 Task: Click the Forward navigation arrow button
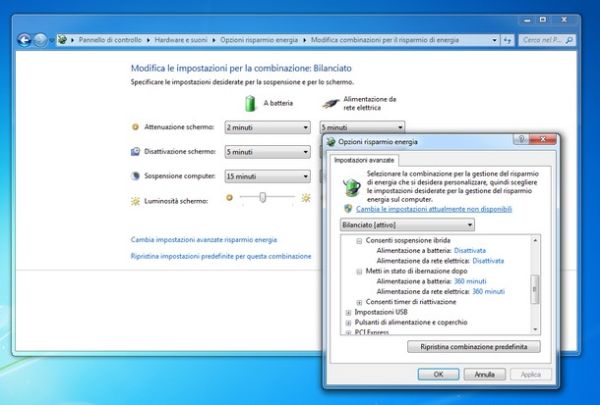point(41,39)
